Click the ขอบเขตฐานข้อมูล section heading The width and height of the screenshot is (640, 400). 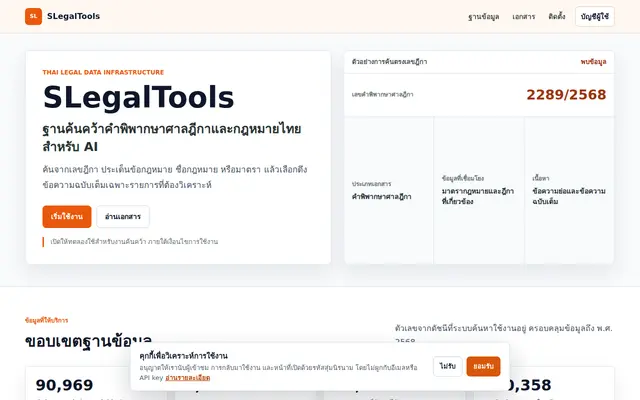89,341
